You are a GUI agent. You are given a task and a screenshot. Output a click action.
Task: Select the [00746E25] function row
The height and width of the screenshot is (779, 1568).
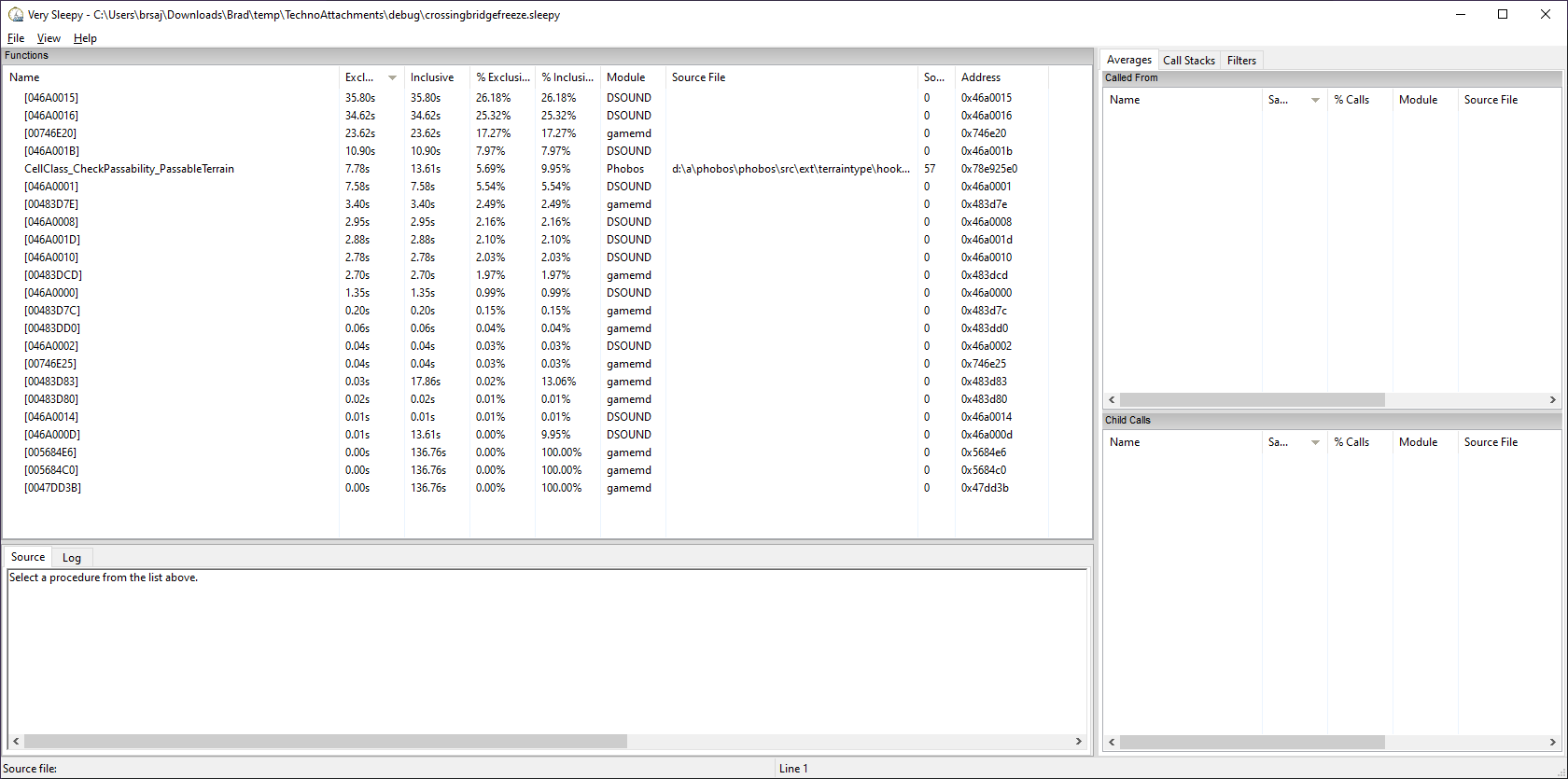[x=547, y=364]
